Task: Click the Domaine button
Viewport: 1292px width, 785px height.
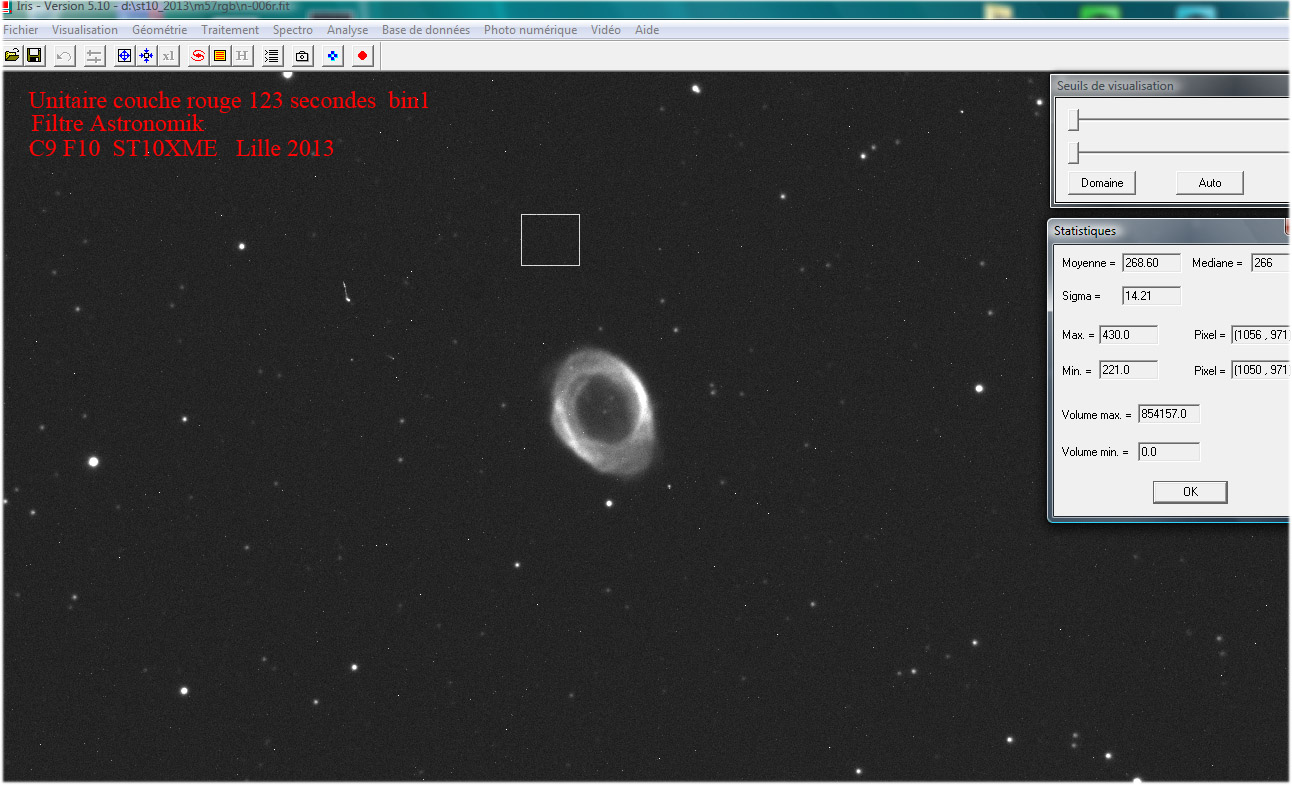Action: (1101, 182)
